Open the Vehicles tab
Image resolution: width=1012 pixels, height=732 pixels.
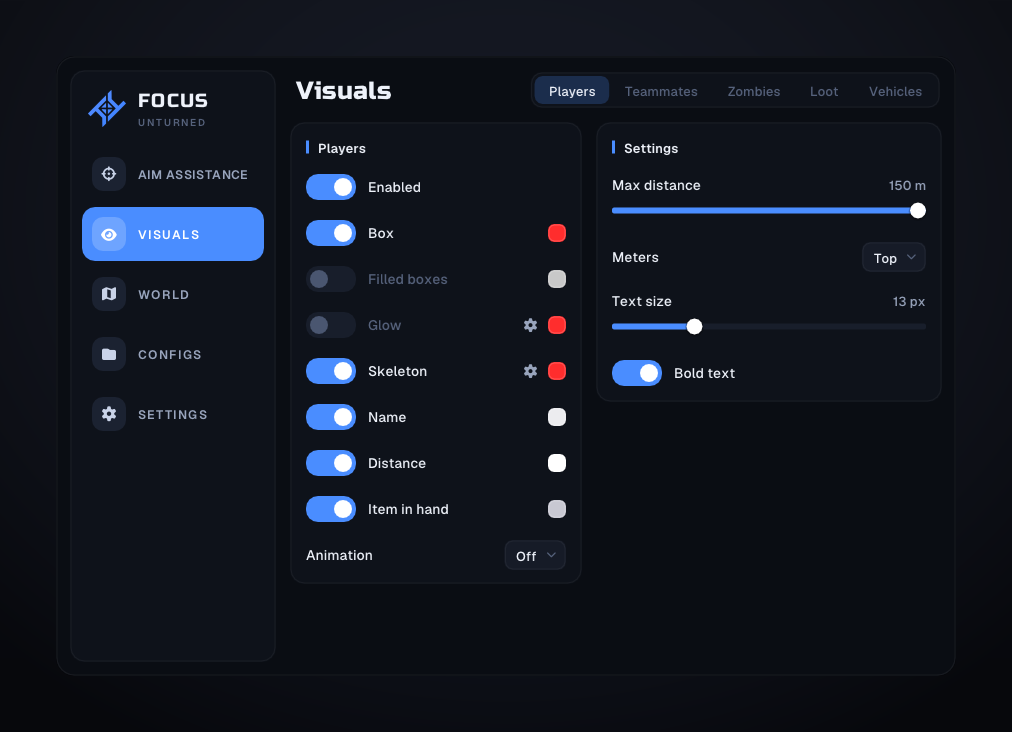pyautogui.click(x=895, y=91)
